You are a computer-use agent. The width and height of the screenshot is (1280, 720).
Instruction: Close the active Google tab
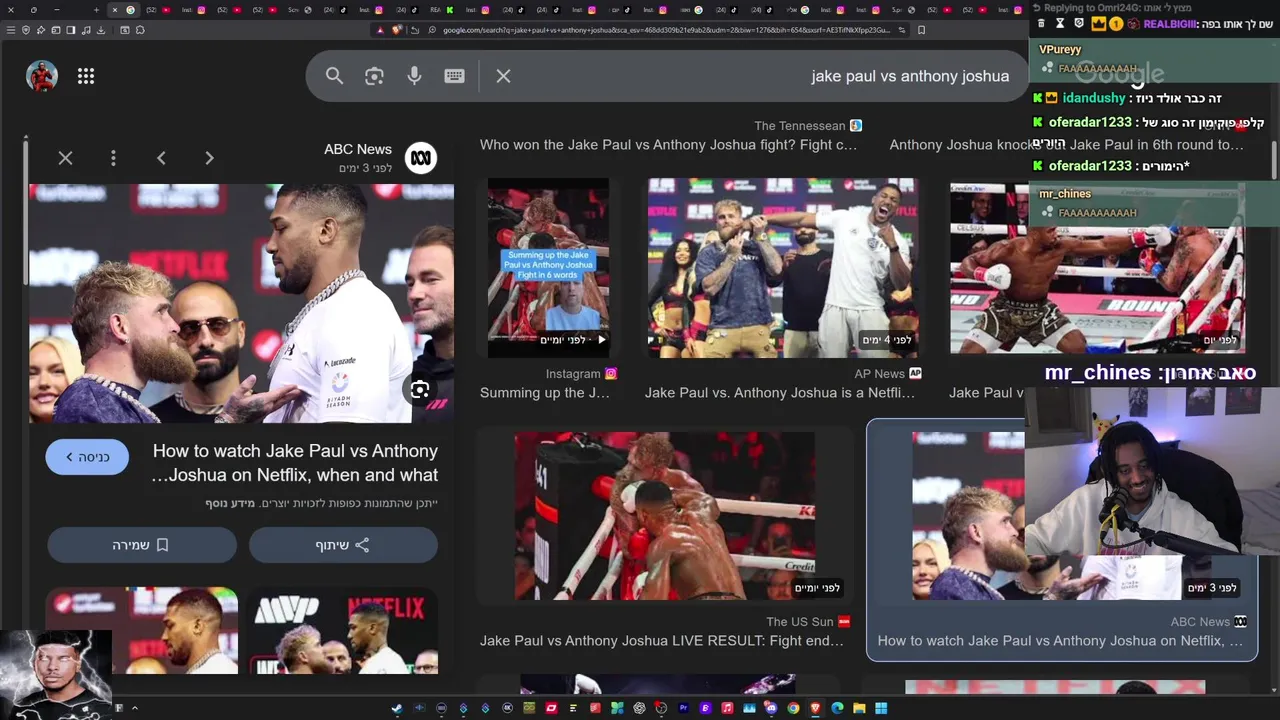pos(115,10)
